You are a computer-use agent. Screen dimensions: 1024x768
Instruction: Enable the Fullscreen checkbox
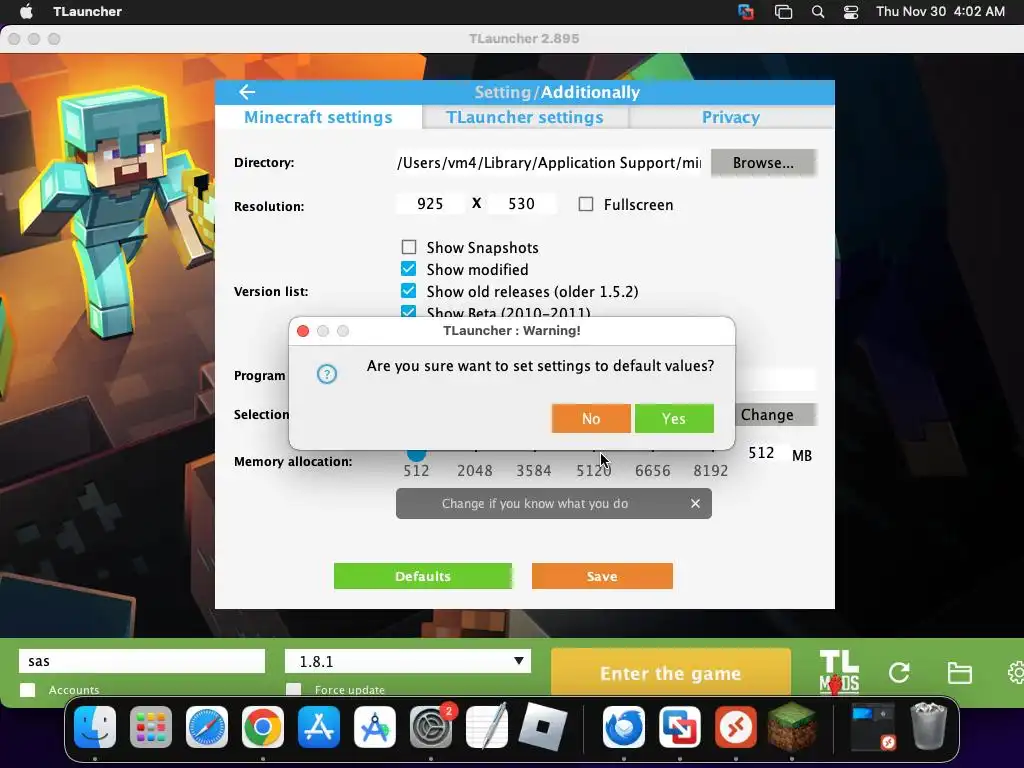[x=586, y=204]
